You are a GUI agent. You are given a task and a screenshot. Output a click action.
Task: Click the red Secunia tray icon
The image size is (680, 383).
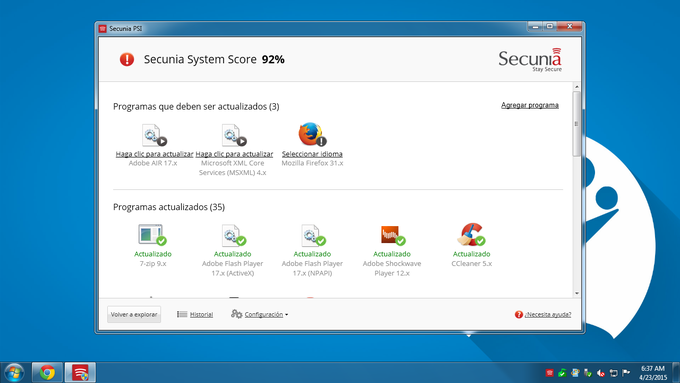[549, 373]
